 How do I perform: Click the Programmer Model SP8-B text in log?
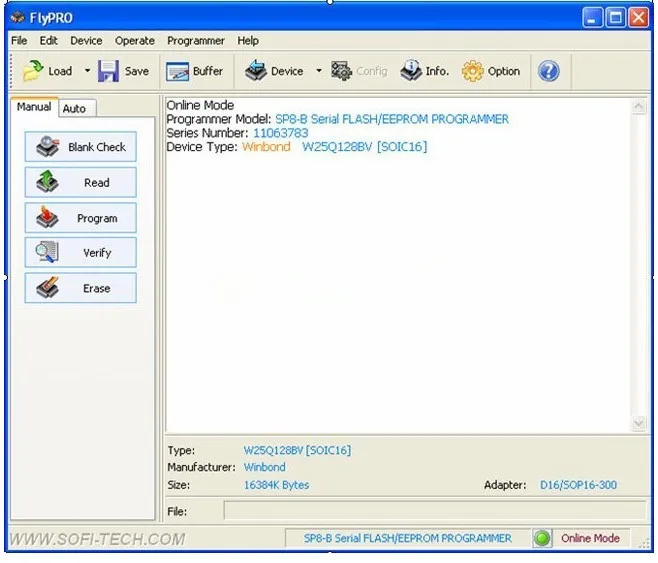coord(392,119)
